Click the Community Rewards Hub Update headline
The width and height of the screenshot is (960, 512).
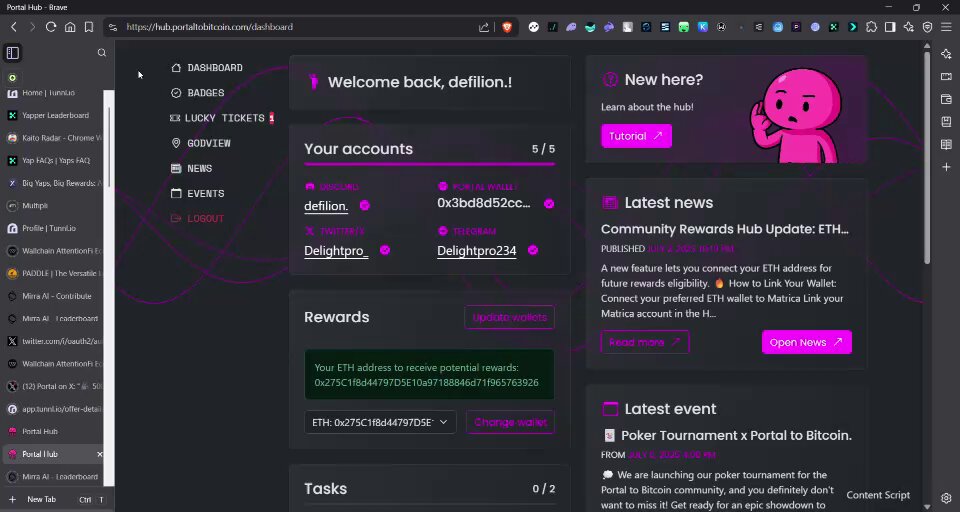point(724,229)
